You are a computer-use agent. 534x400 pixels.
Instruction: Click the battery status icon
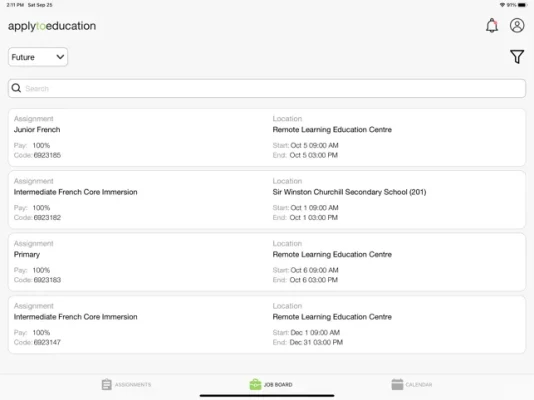(522, 5)
